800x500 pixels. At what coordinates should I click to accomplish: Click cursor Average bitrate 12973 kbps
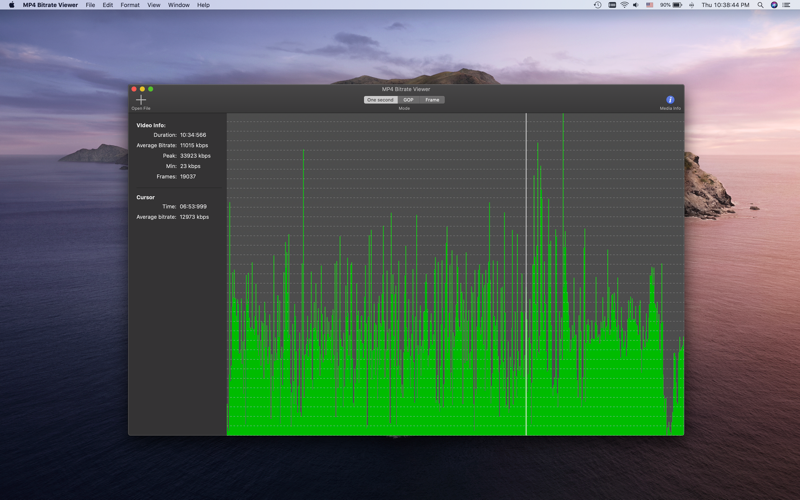(194, 217)
